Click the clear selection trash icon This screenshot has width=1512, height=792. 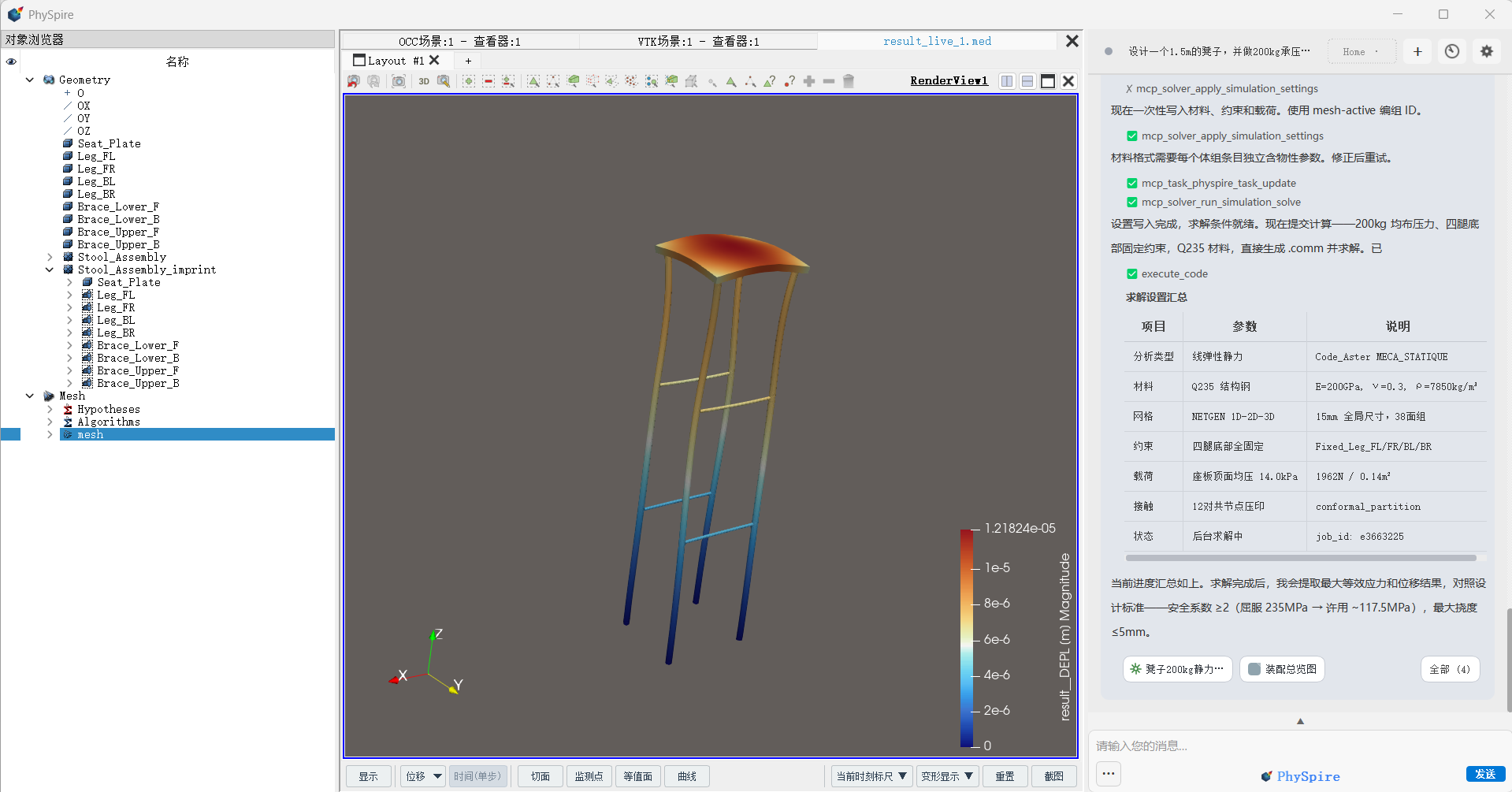tap(849, 81)
